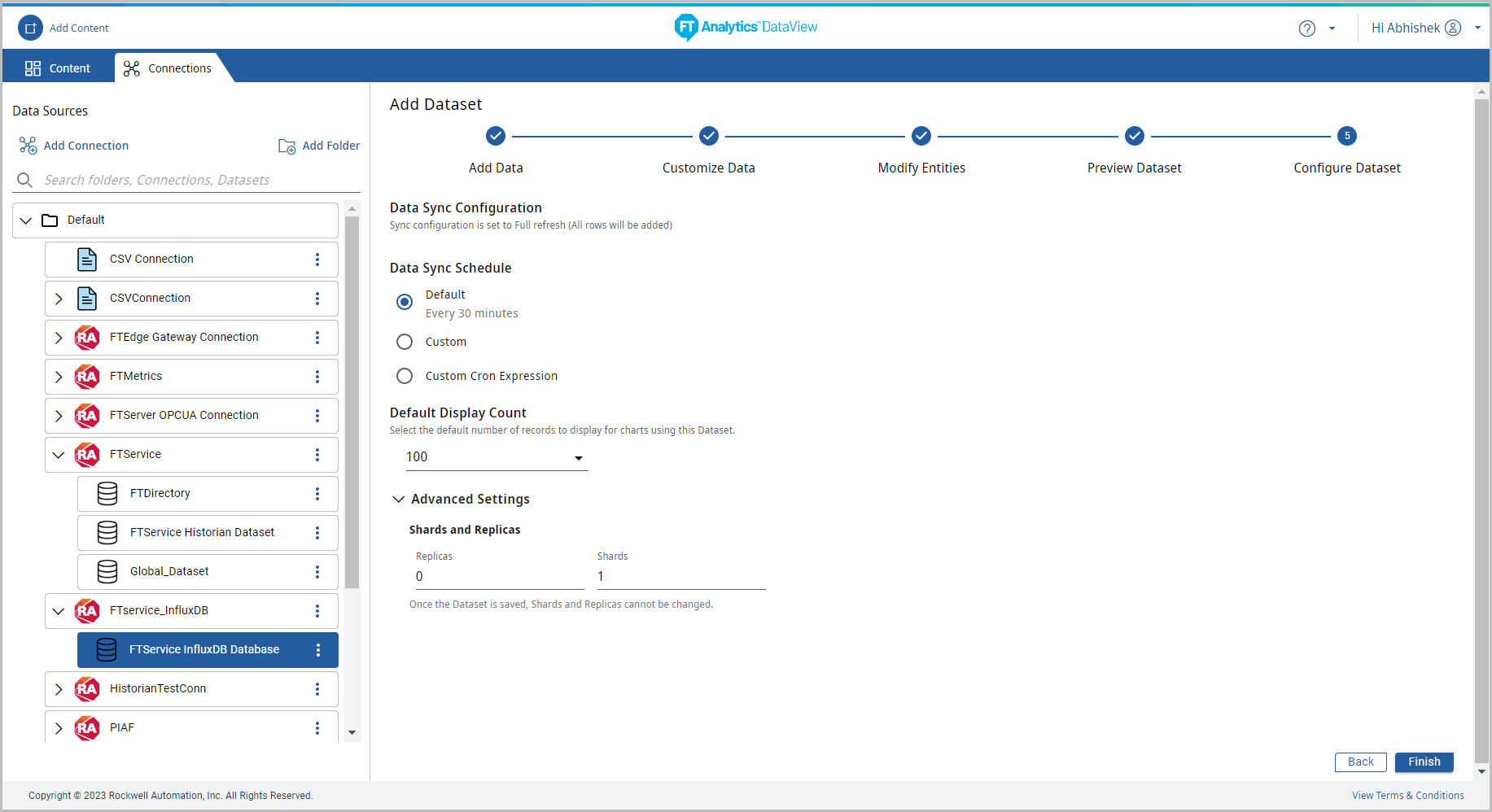Click the data sources list scrollbar

(352, 402)
